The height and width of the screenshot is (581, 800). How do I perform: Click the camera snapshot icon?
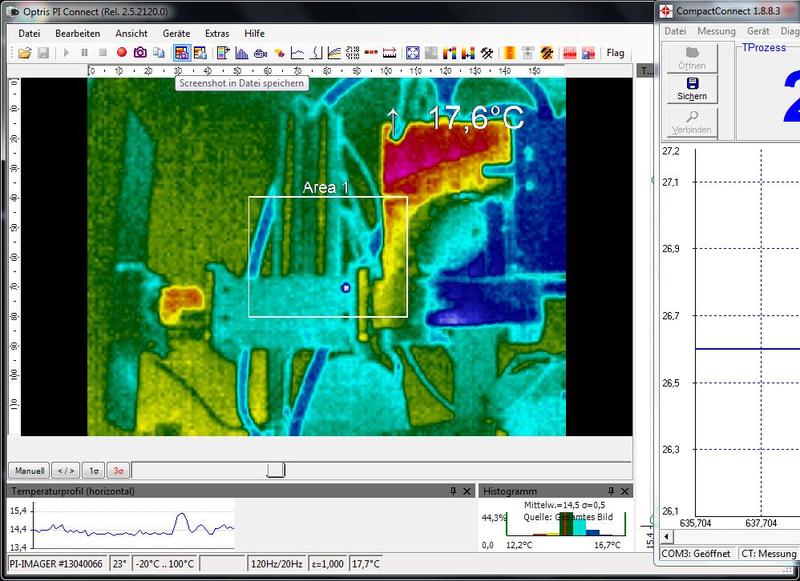(140, 53)
